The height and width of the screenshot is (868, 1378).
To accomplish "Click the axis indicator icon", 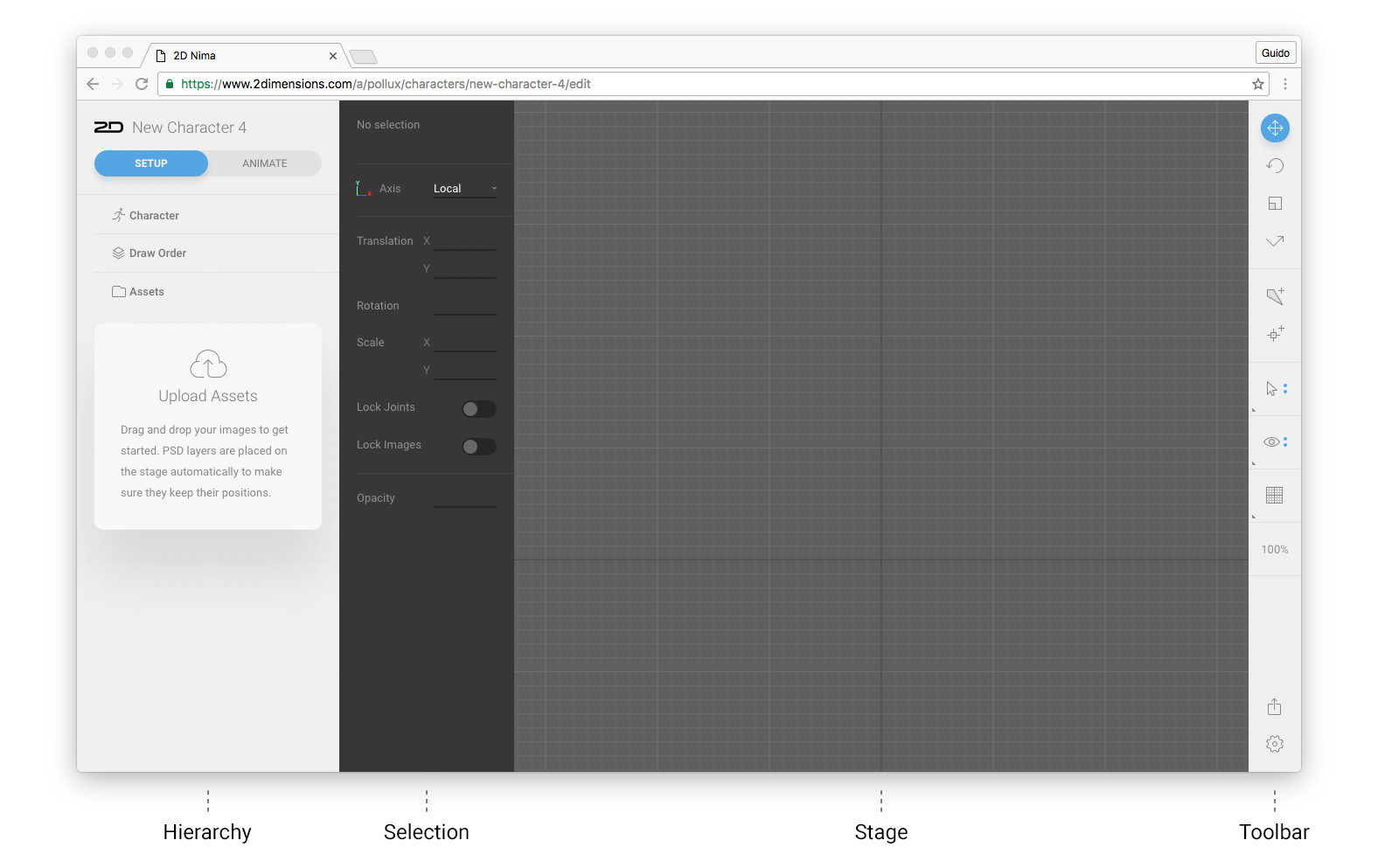I will click(364, 189).
